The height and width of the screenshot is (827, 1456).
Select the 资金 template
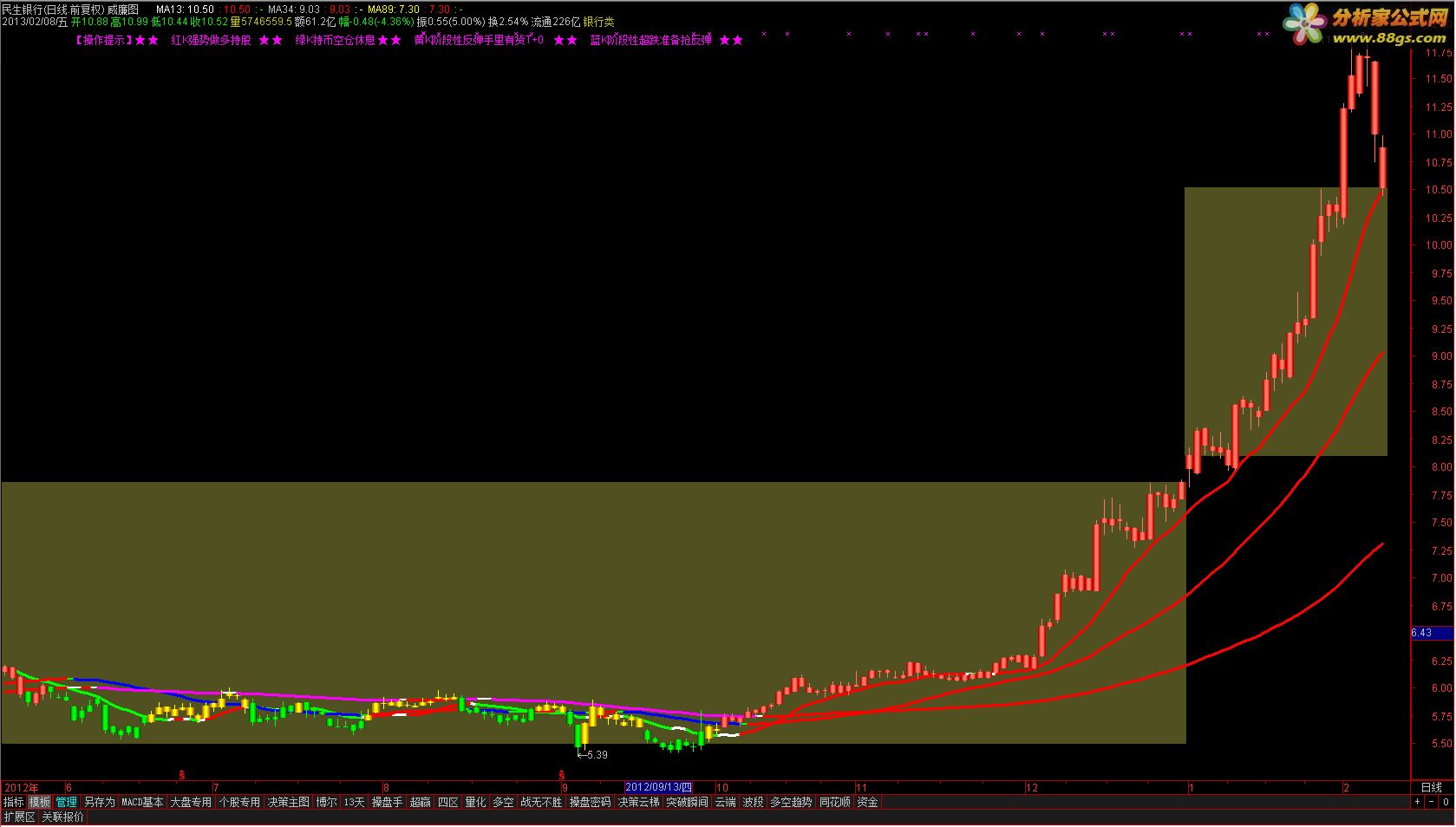(x=867, y=802)
